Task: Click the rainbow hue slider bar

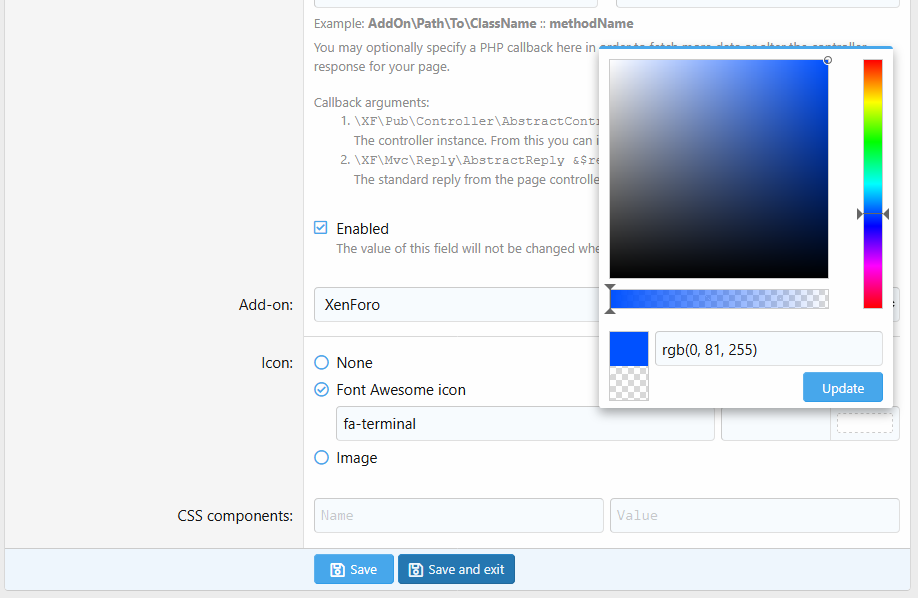Action: [872, 184]
